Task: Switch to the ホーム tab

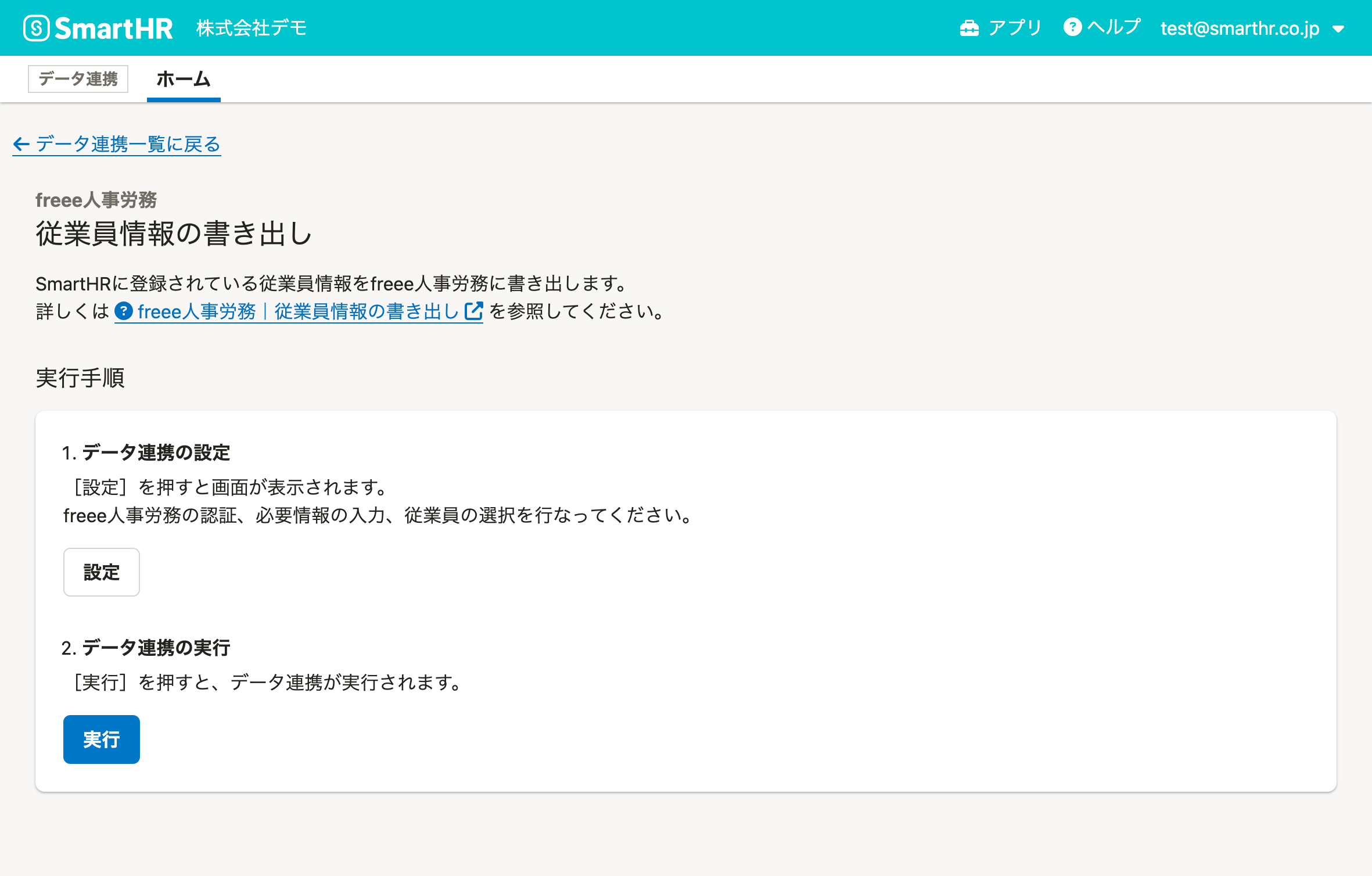Action: tap(184, 79)
